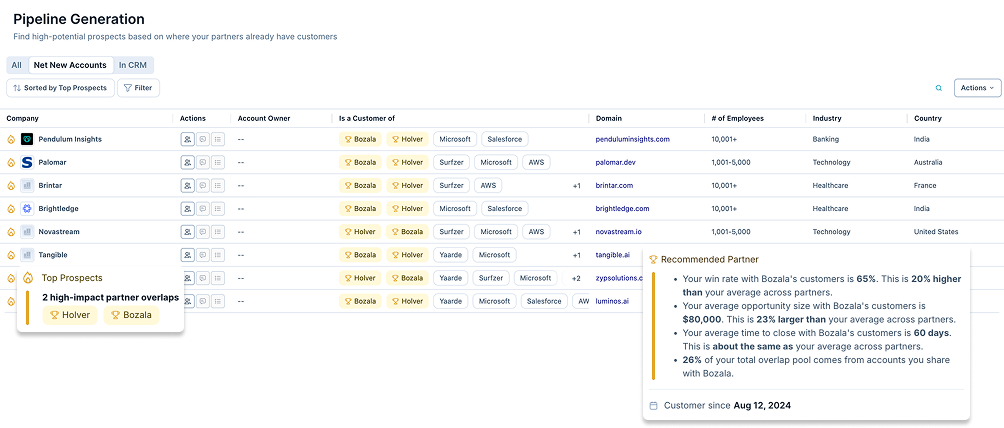Open the Sorted by Top Prospects menu
This screenshot has height=428, width=1004.
(61, 88)
